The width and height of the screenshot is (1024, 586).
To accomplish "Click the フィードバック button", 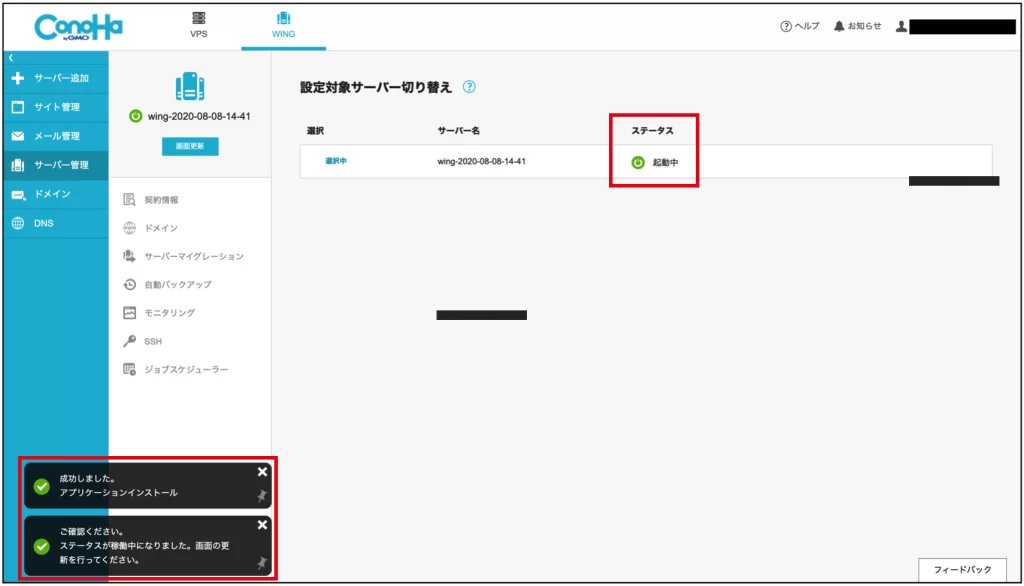I will coord(962,569).
